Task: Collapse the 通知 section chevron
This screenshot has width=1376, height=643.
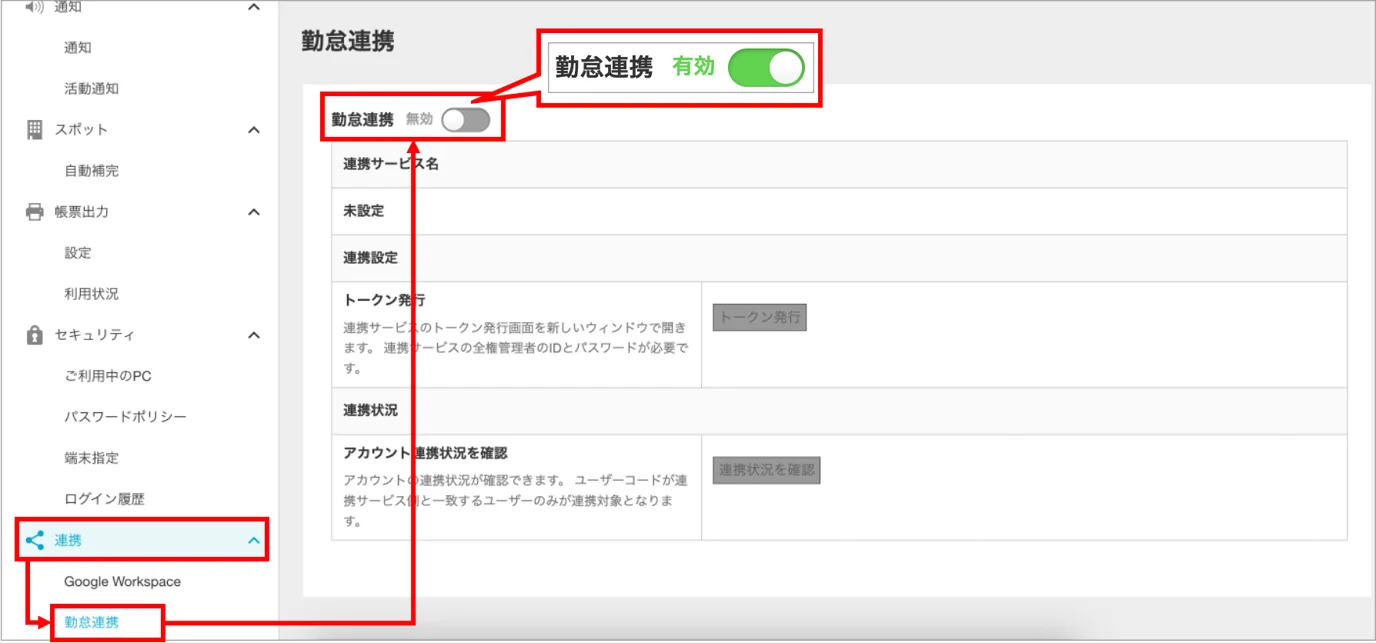Action: click(254, 7)
